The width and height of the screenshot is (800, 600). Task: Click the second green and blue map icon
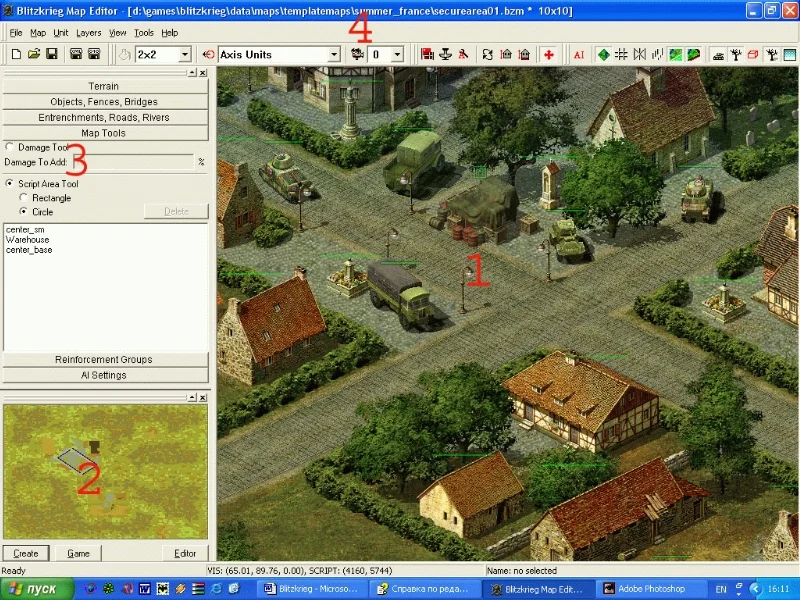pyautogui.click(x=693, y=54)
